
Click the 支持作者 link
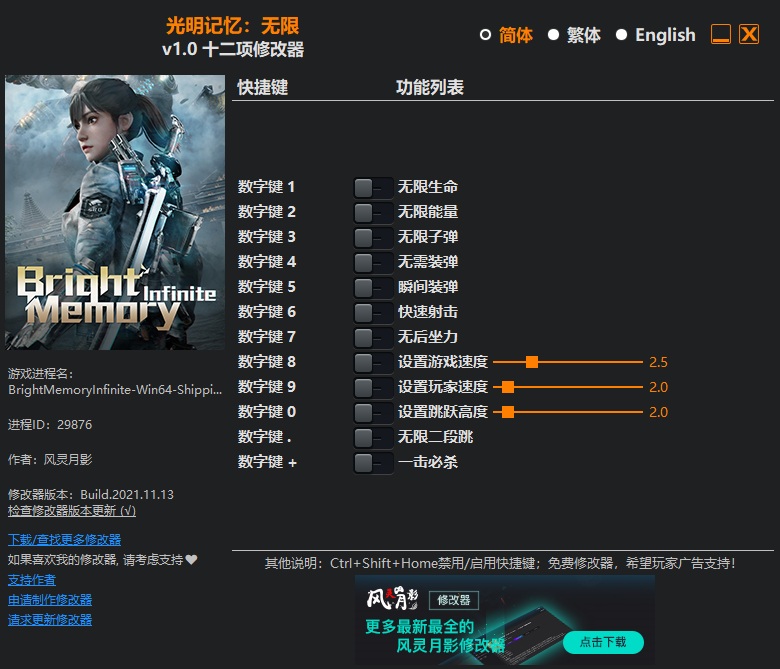[32, 580]
